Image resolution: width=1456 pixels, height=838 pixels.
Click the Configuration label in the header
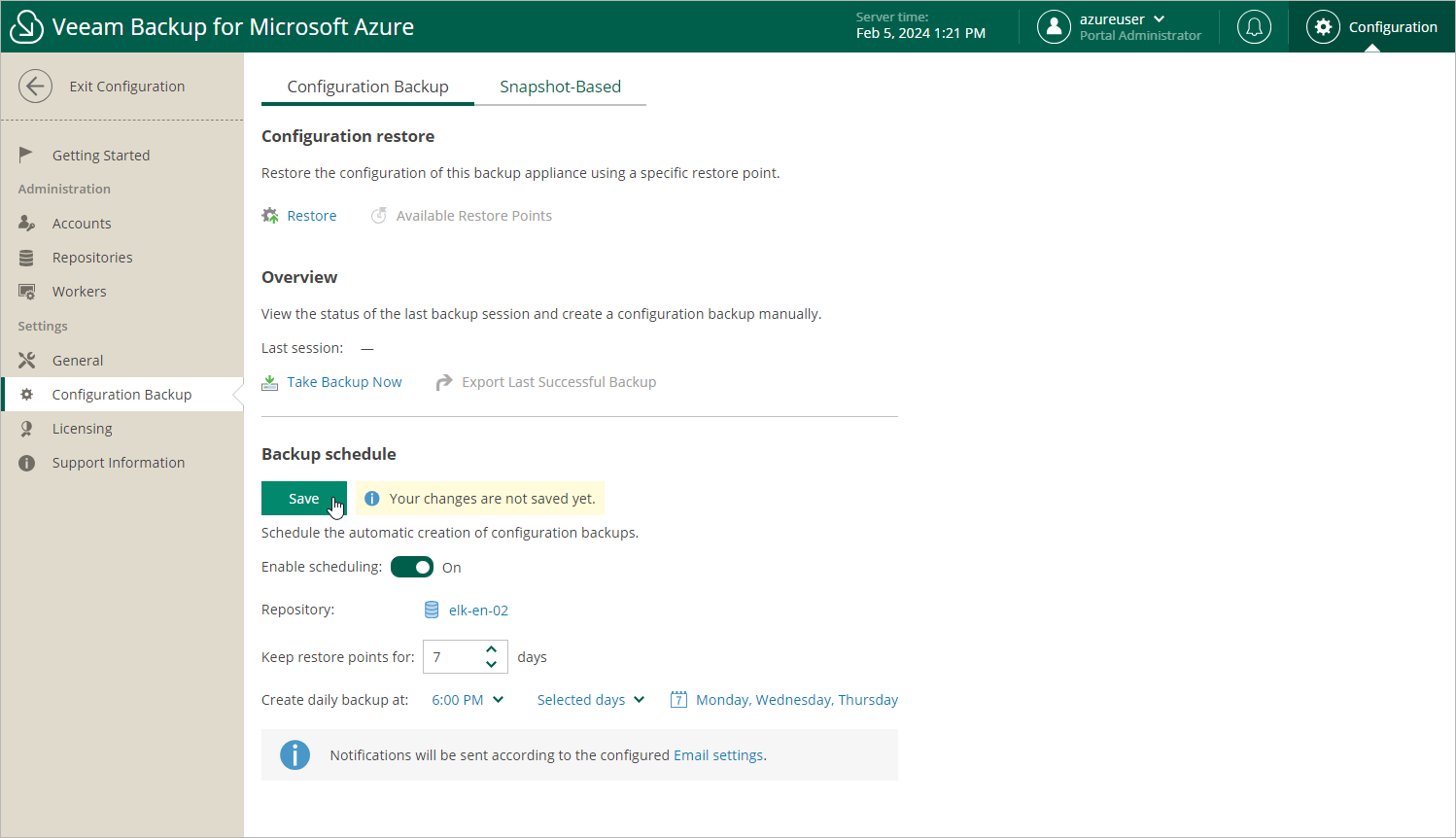point(1393,27)
